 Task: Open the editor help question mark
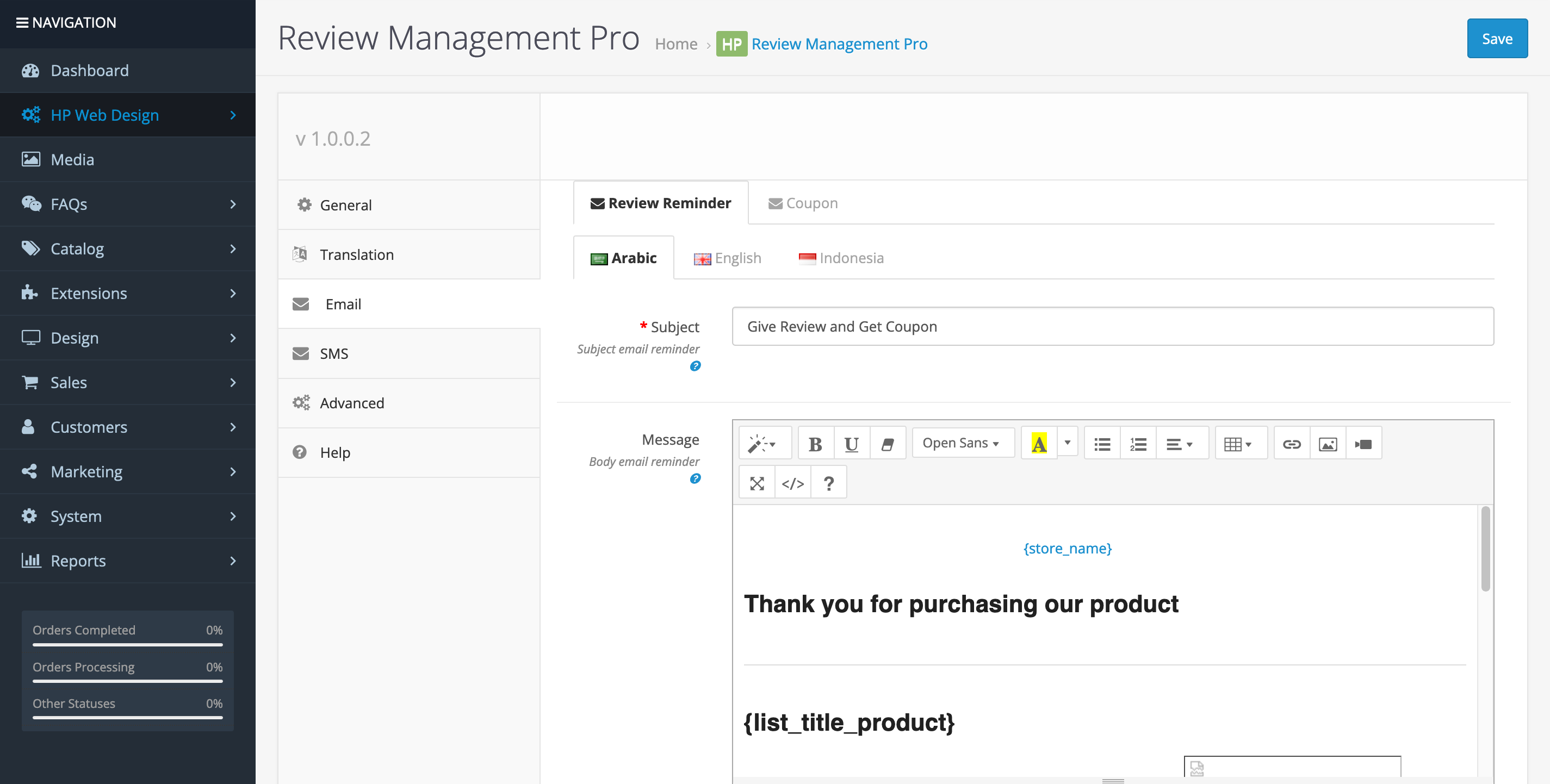click(x=829, y=482)
